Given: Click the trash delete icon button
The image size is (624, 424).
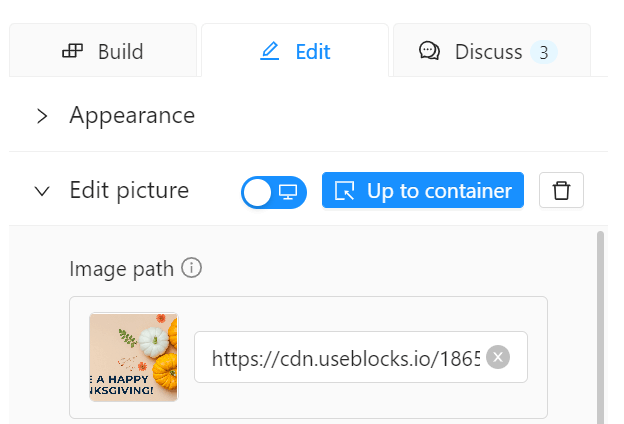Looking at the screenshot, I should [561, 190].
